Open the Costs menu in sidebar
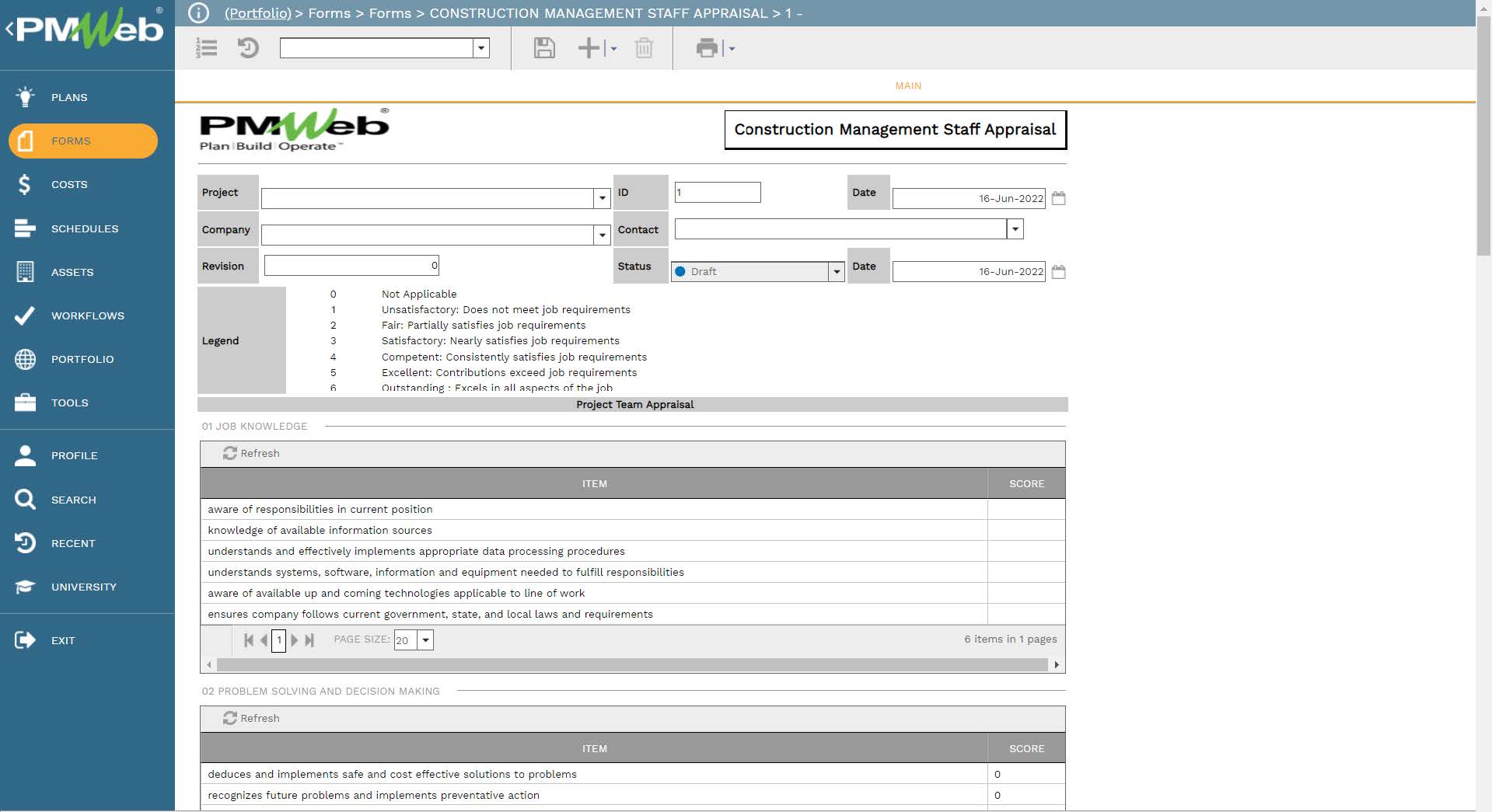This screenshot has width=1492, height=812. [69, 185]
